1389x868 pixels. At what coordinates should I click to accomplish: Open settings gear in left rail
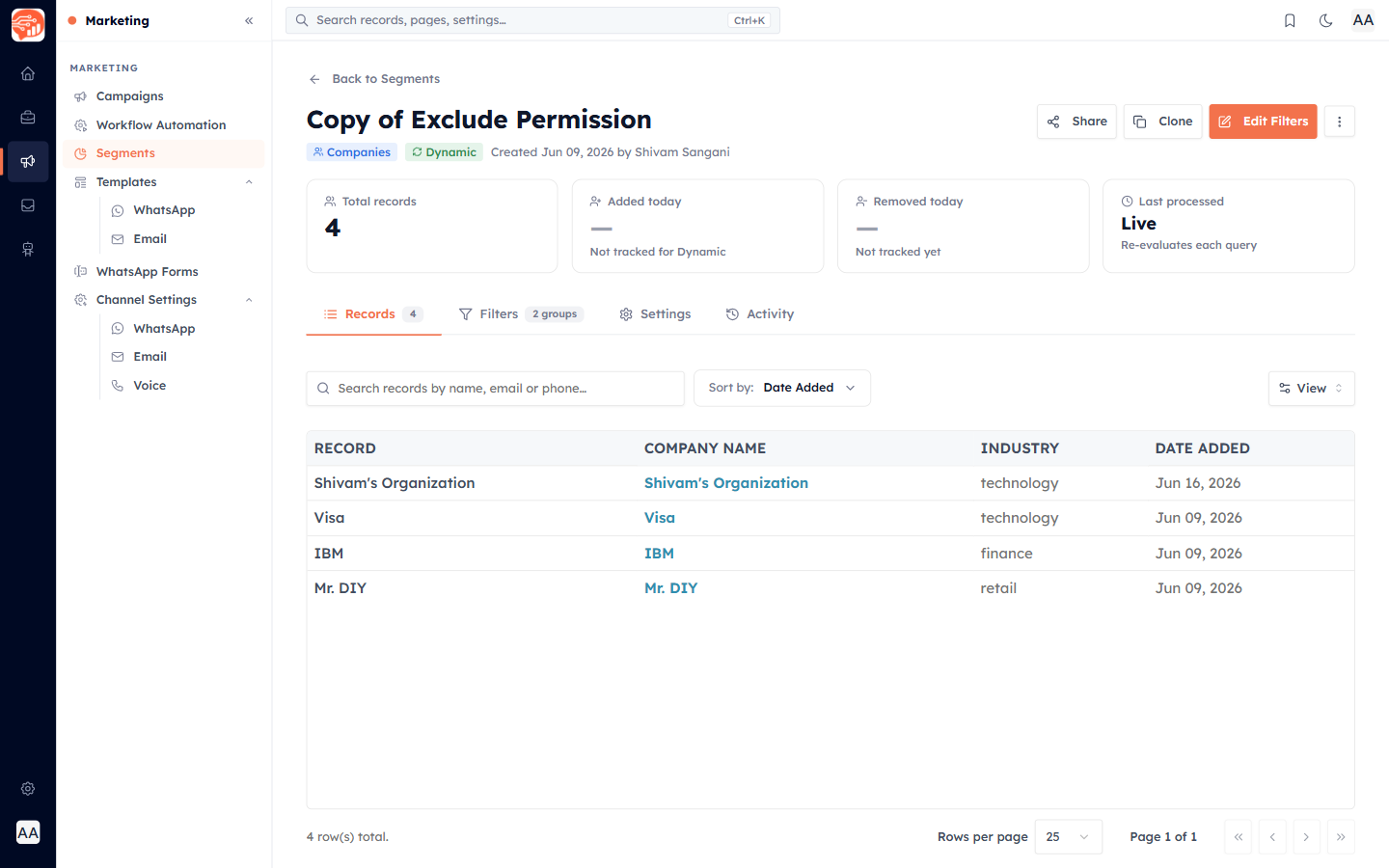coord(28,789)
